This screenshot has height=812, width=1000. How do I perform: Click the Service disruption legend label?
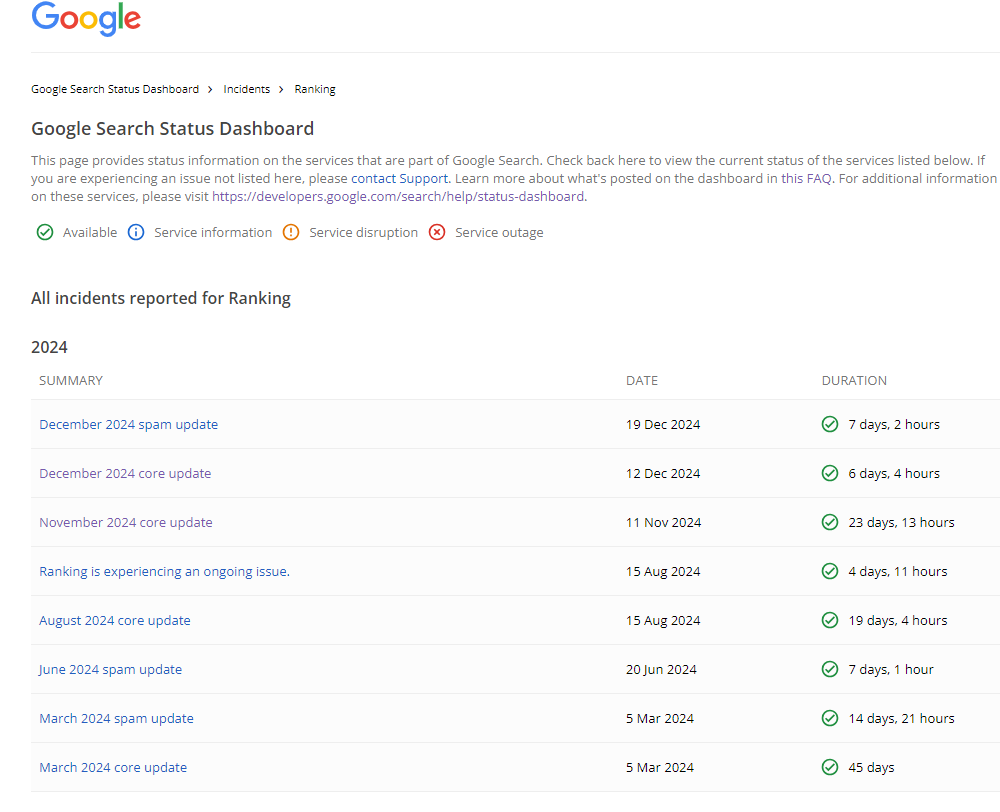(364, 232)
